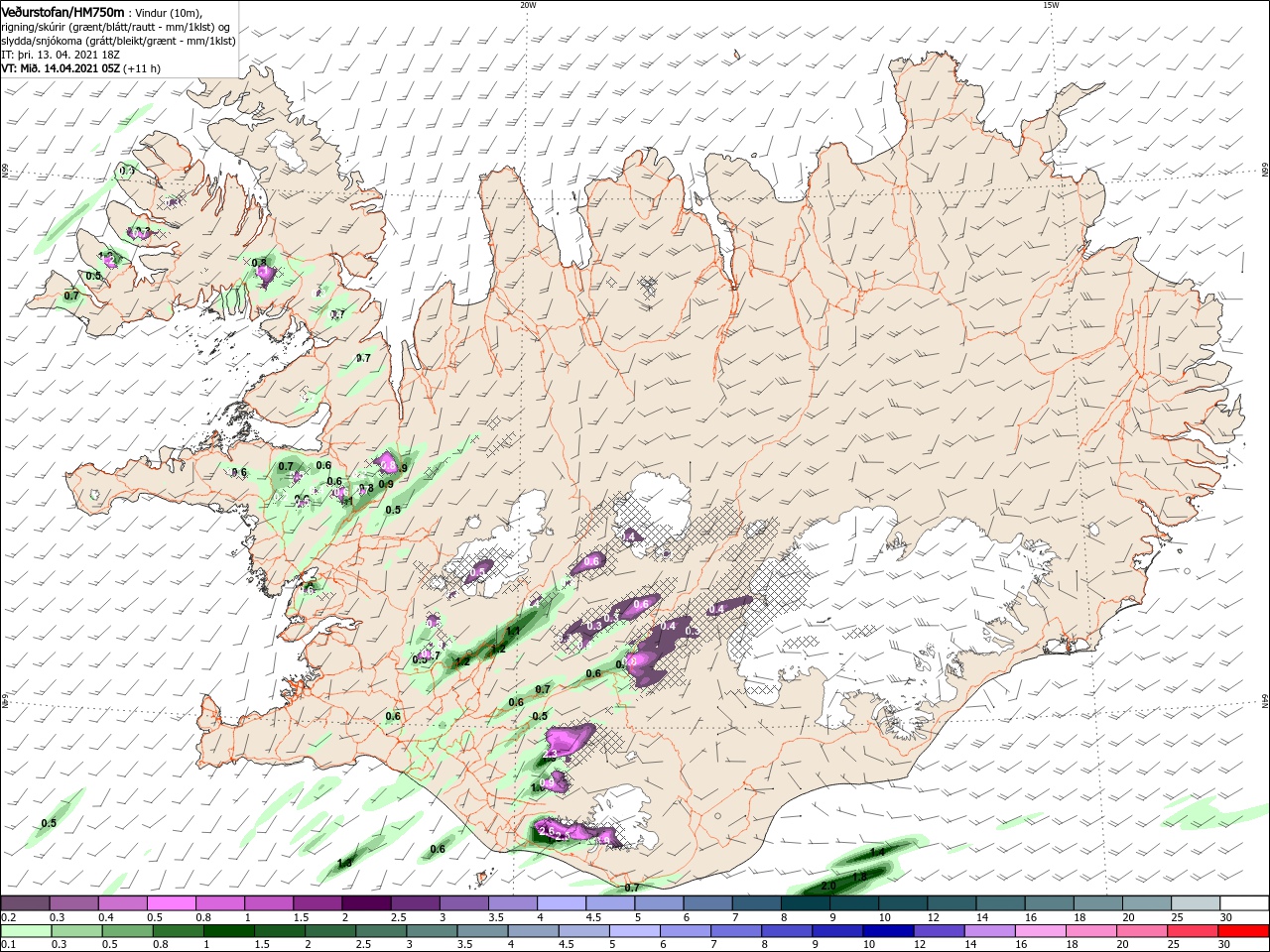Click the '0.1' label under lower legend row
Screen dimensions: 1270x952
[8, 945]
